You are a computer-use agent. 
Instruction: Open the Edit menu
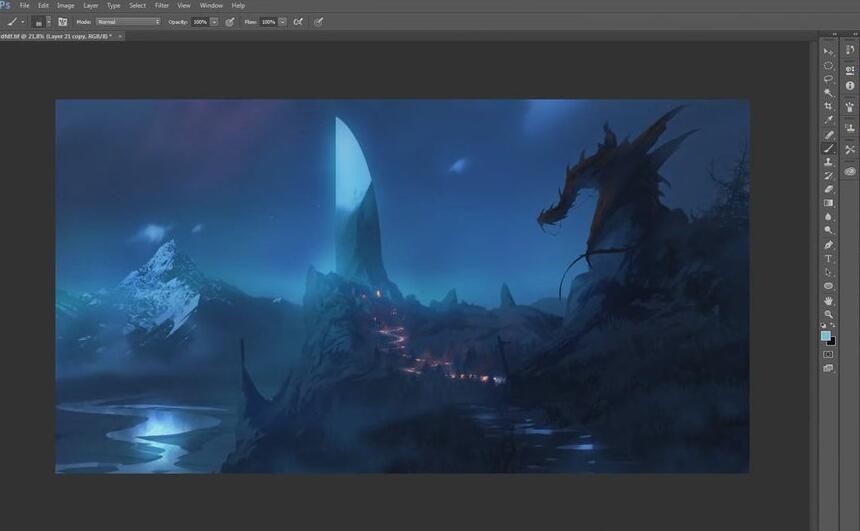(x=43, y=5)
